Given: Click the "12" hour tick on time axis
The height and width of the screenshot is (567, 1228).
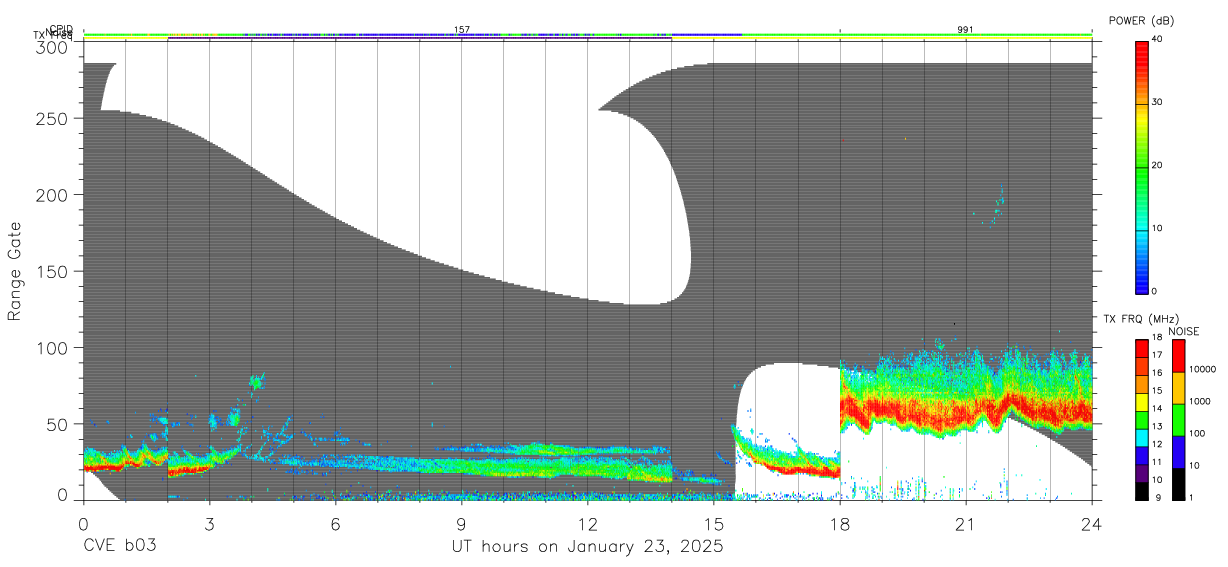Looking at the screenshot, I should [587, 523].
